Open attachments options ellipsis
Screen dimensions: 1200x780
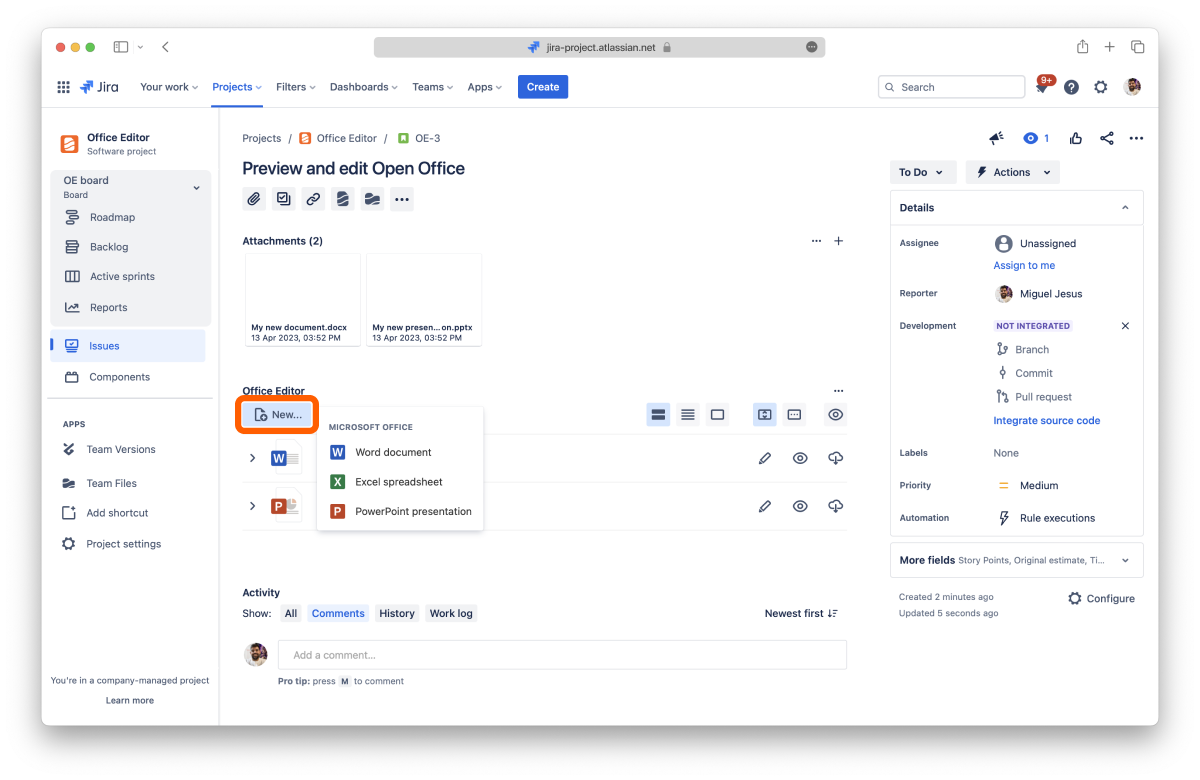pyautogui.click(x=816, y=241)
